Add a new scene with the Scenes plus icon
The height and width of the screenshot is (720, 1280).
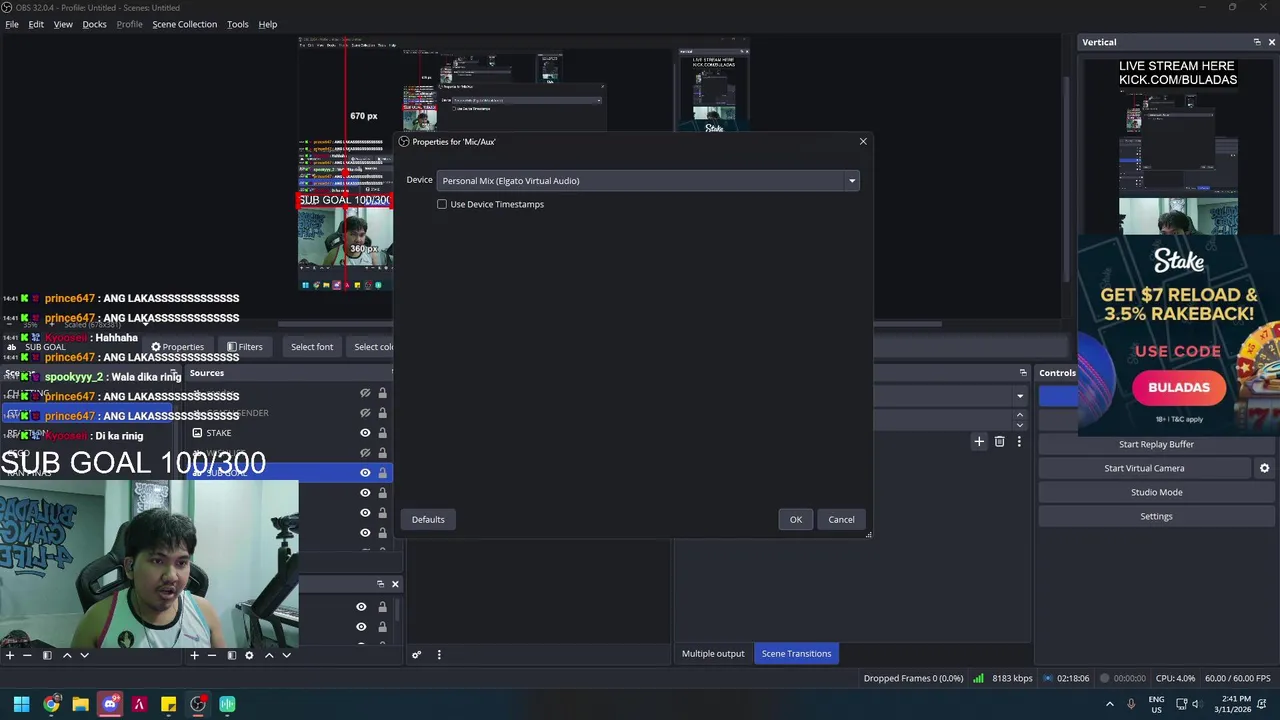point(9,655)
